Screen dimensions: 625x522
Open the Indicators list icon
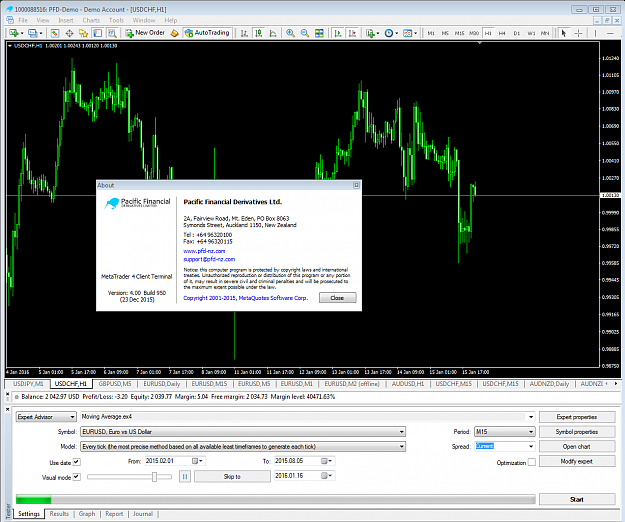pos(371,33)
